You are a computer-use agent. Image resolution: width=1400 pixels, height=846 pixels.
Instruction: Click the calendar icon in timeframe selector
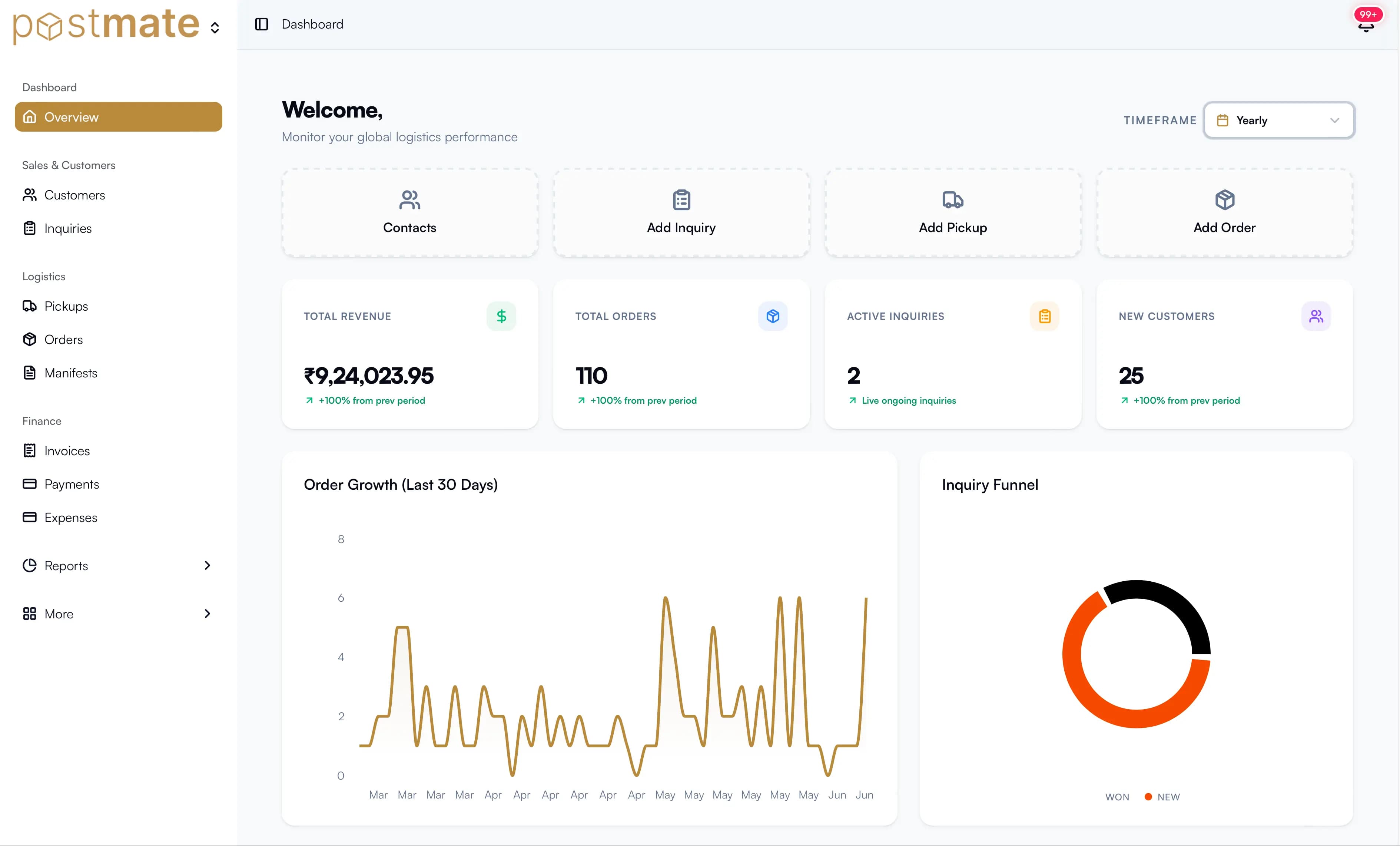[x=1223, y=120]
